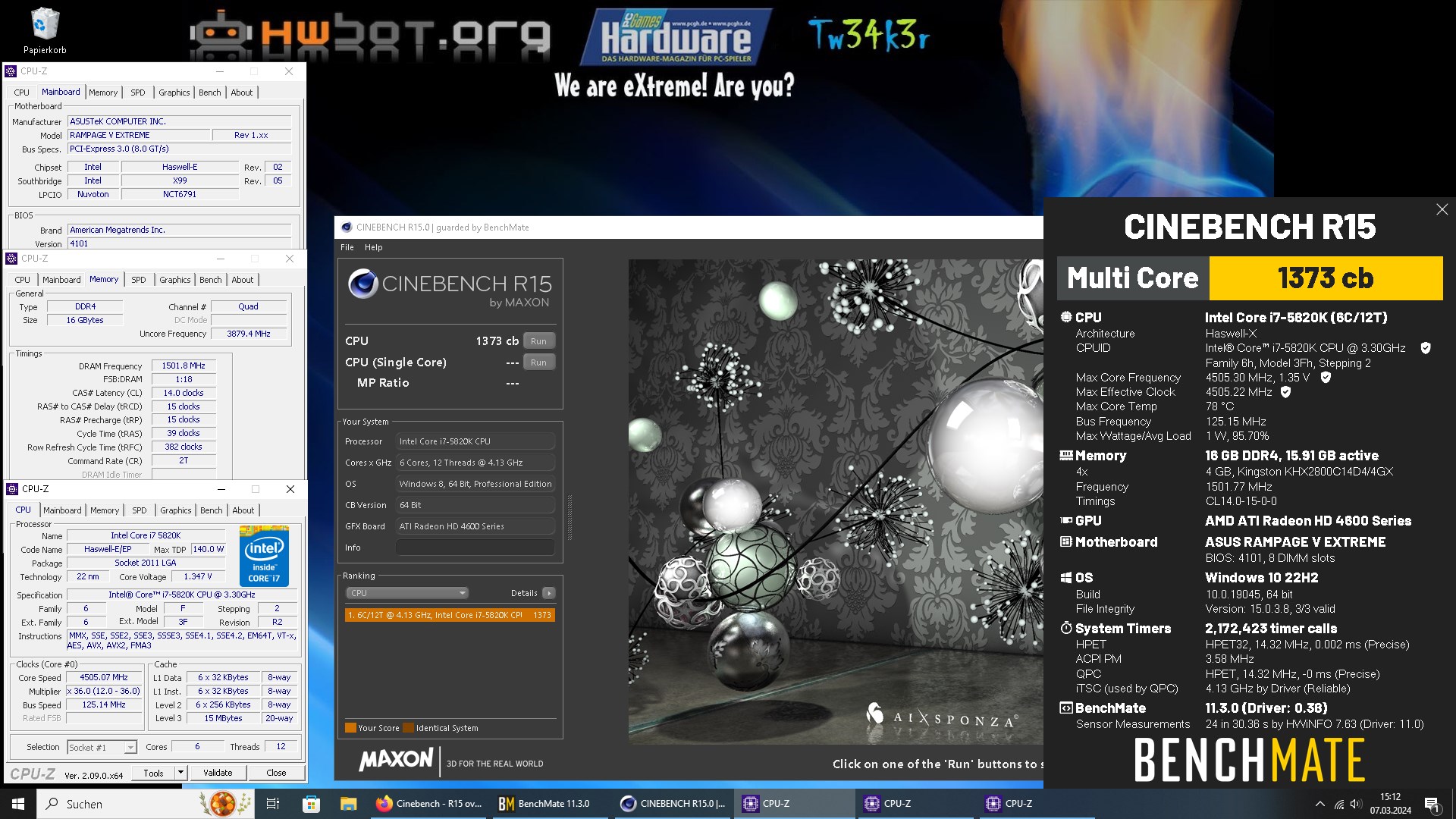Click the Task View taskbar icon
The height and width of the screenshot is (819, 1456).
point(273,804)
